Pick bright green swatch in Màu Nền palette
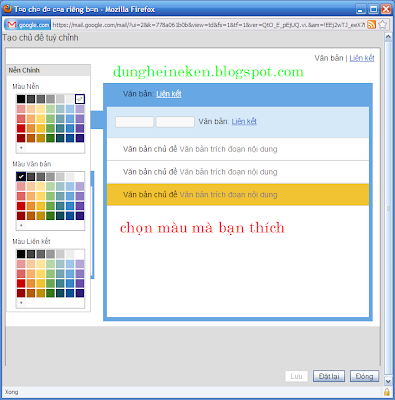The width and height of the screenshot is (395, 400). click(x=50, y=128)
